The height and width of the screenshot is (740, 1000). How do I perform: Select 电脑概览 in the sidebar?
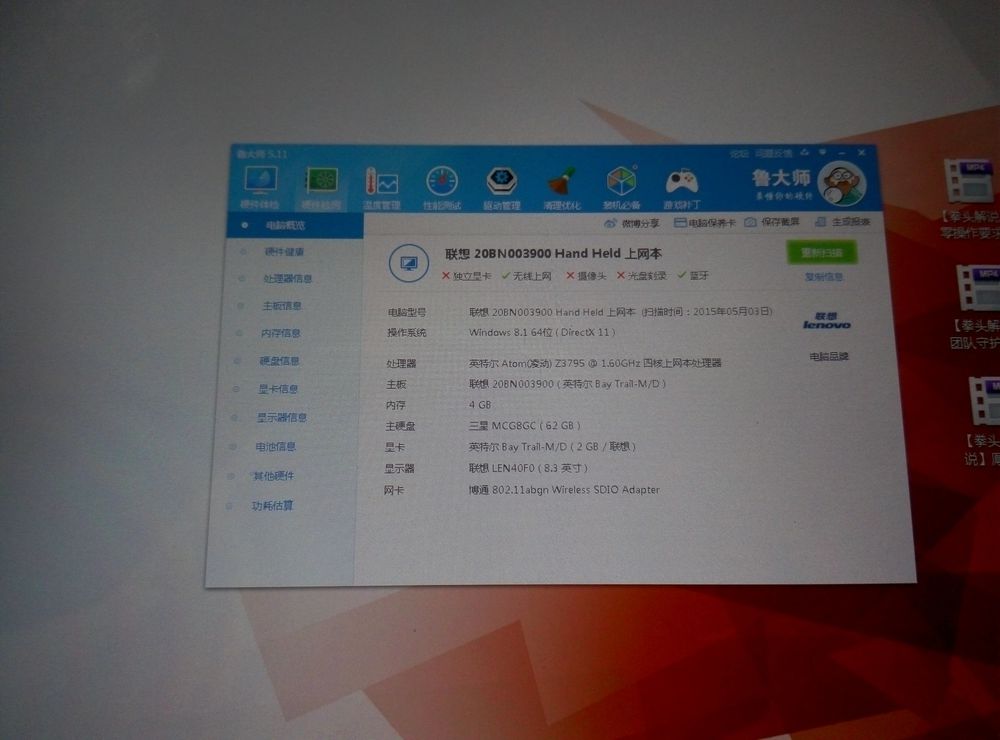pos(295,225)
